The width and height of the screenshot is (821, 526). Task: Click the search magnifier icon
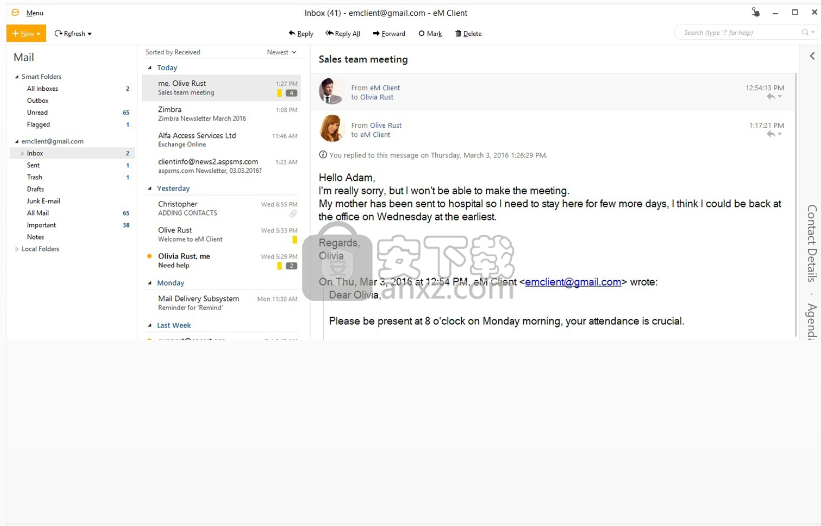[x=805, y=32]
